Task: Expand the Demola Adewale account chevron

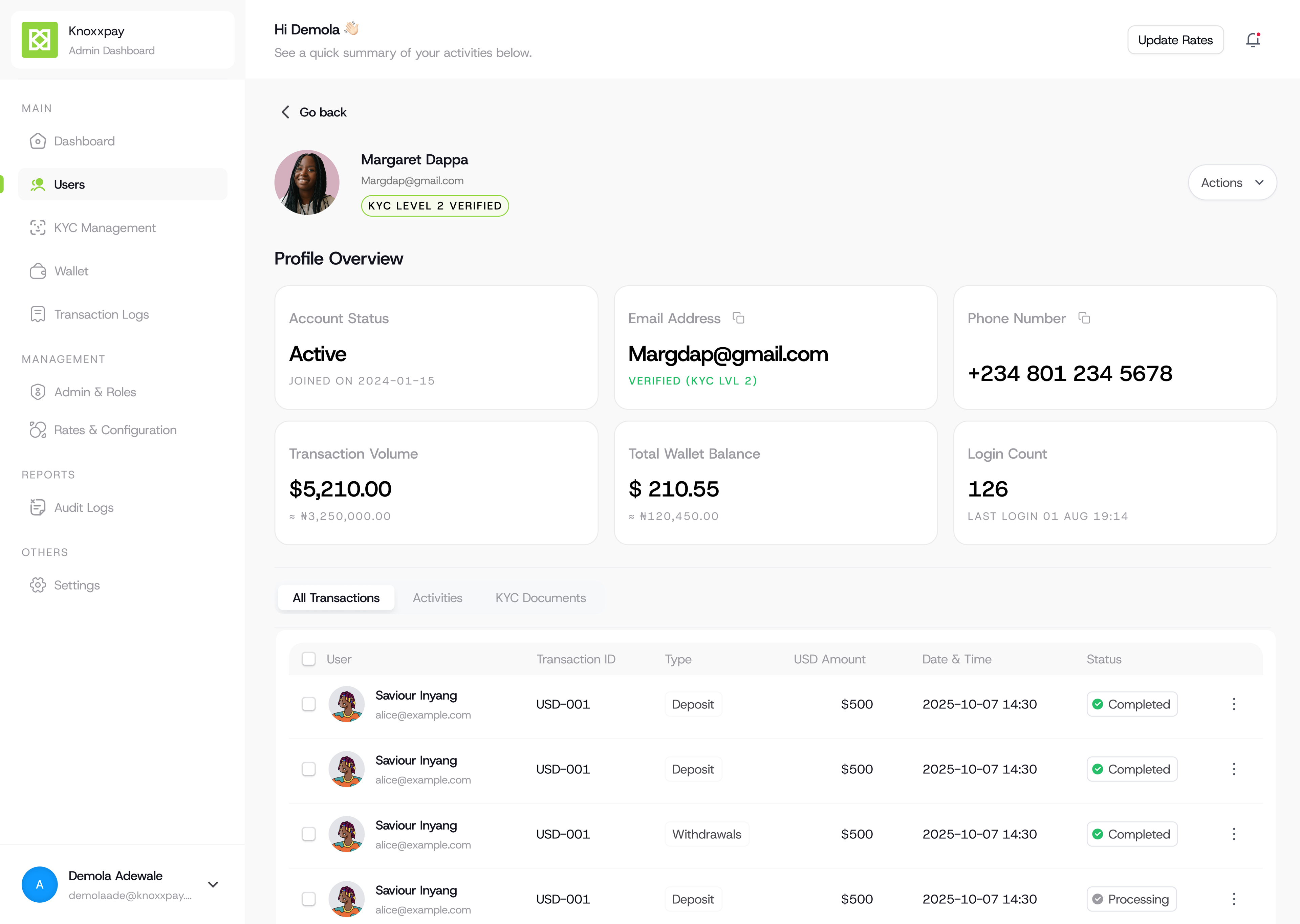Action: pyautogui.click(x=213, y=885)
